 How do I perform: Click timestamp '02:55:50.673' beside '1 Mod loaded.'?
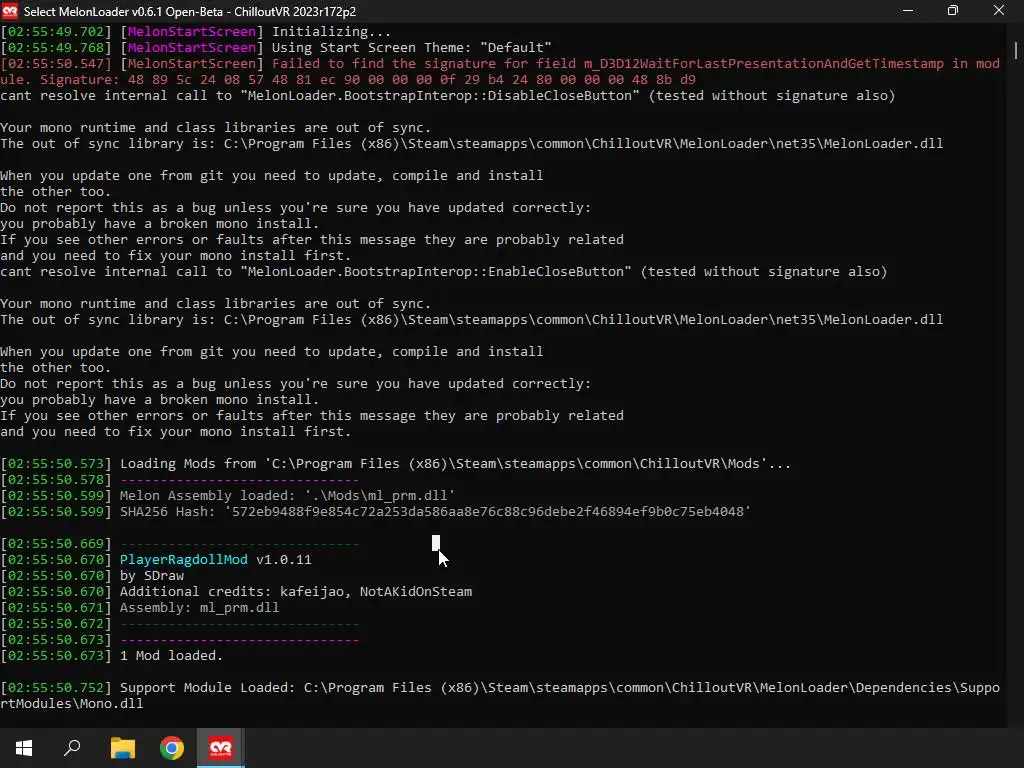[x=56, y=656]
